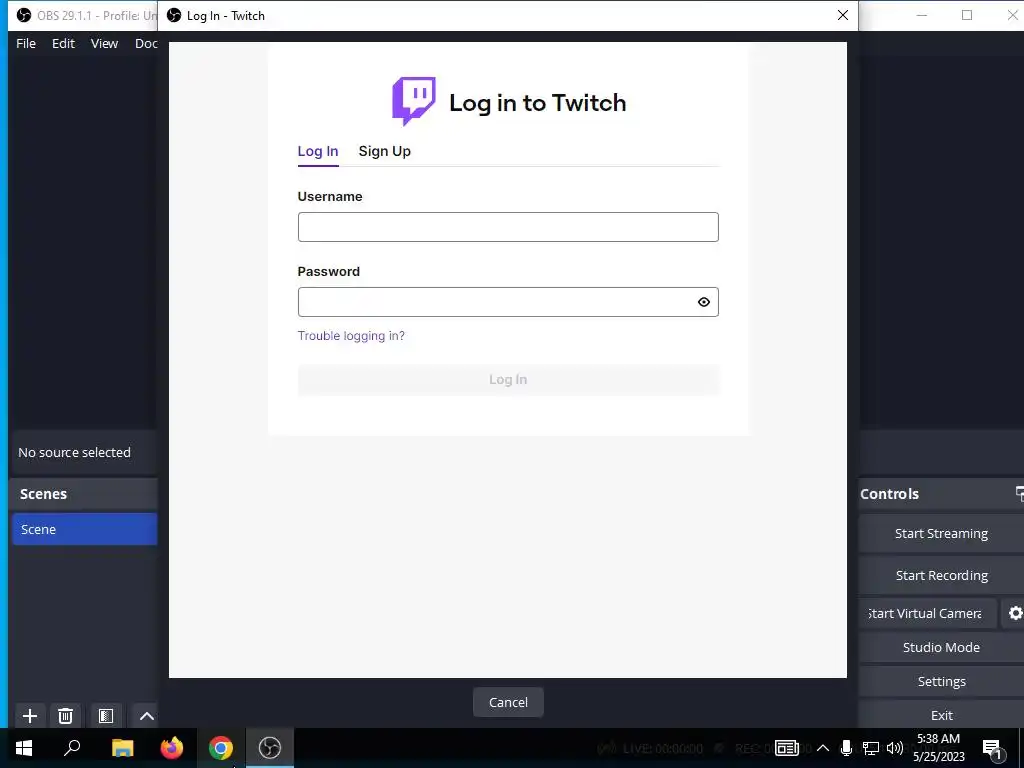Open File Explorer from taskbar
Viewport: 1024px width, 768px height.
122,748
